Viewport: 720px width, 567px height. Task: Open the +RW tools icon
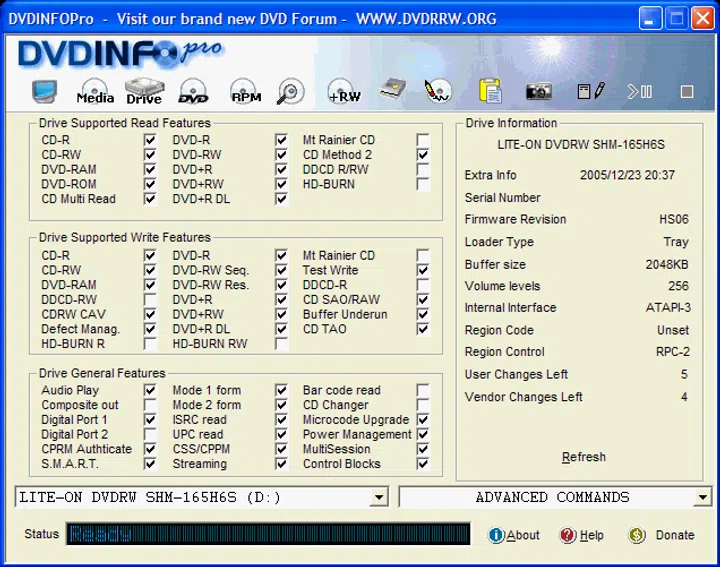343,91
